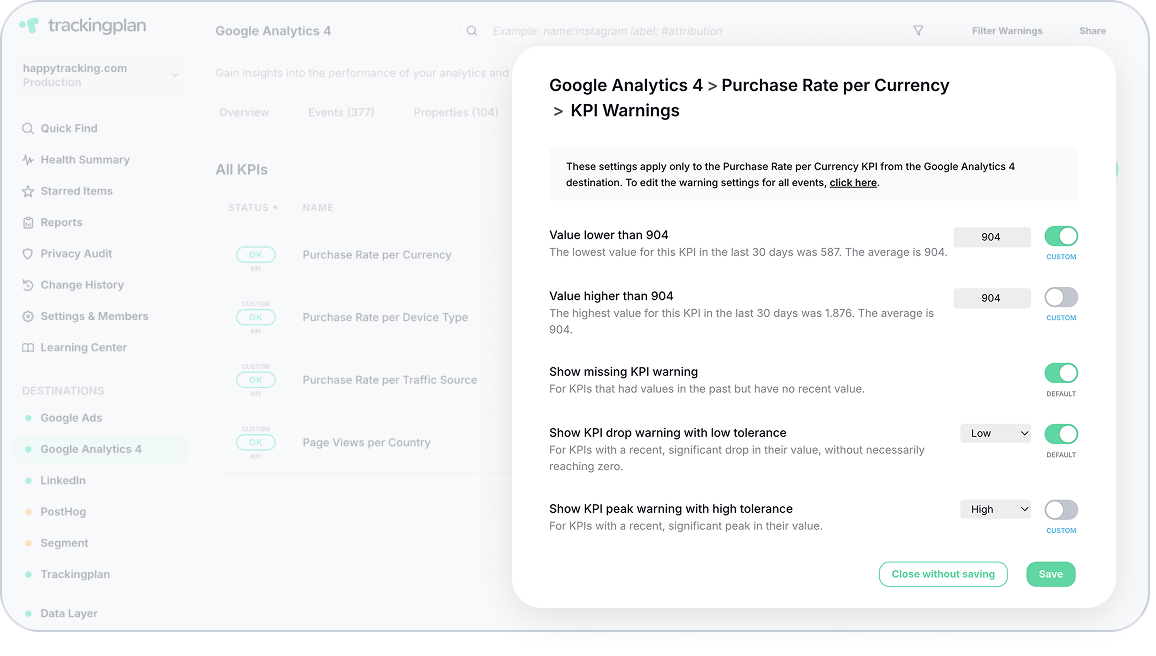This screenshot has width=1156, height=656.
Task: Click the filter funnel icon in search bar
Action: tap(918, 31)
